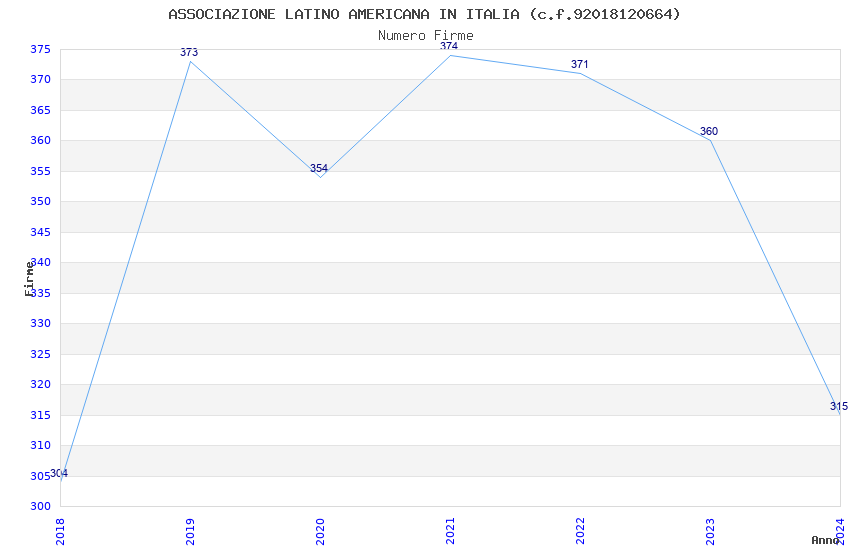Image resolution: width=850 pixels, height=550 pixels.
Task: Click the 2020 x-axis label
Action: click(x=320, y=532)
